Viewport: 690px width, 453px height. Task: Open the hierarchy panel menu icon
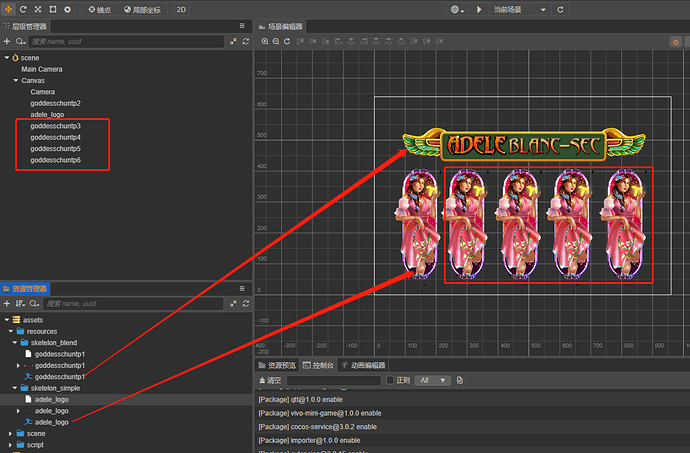pyautogui.click(x=242, y=26)
